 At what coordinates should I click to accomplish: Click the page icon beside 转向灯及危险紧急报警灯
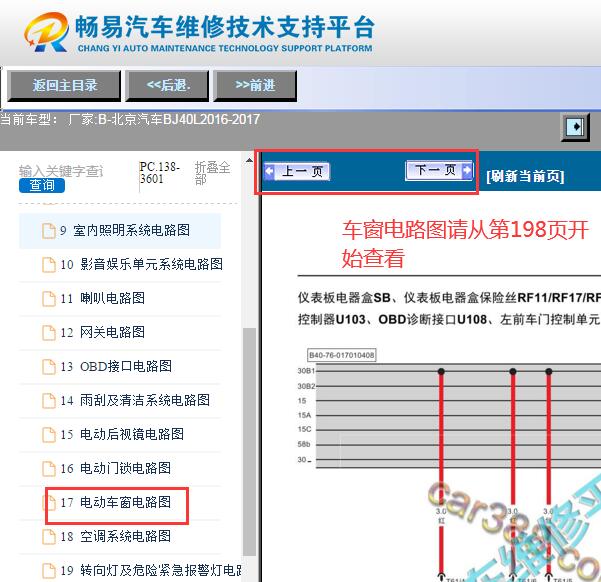click(49, 570)
